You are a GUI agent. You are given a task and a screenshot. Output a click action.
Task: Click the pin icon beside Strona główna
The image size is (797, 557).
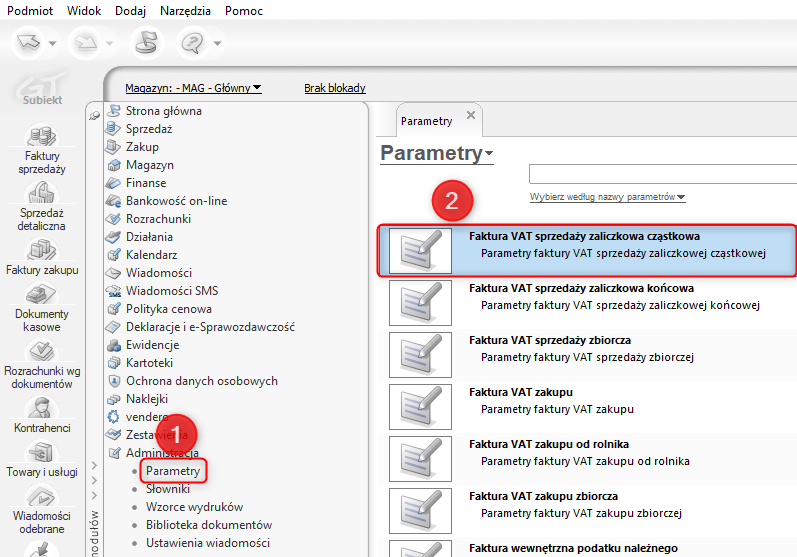pos(95,116)
